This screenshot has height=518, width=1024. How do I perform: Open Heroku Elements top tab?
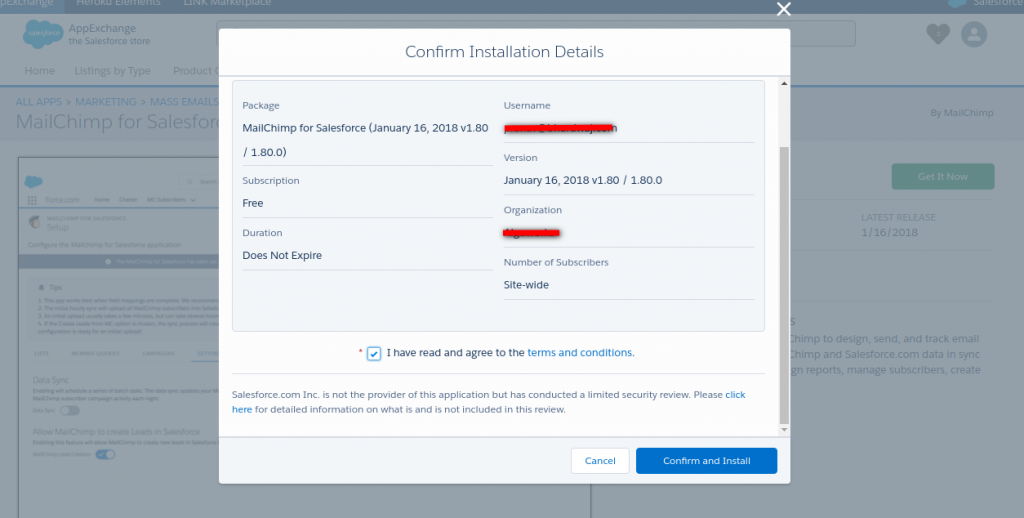[118, 3]
